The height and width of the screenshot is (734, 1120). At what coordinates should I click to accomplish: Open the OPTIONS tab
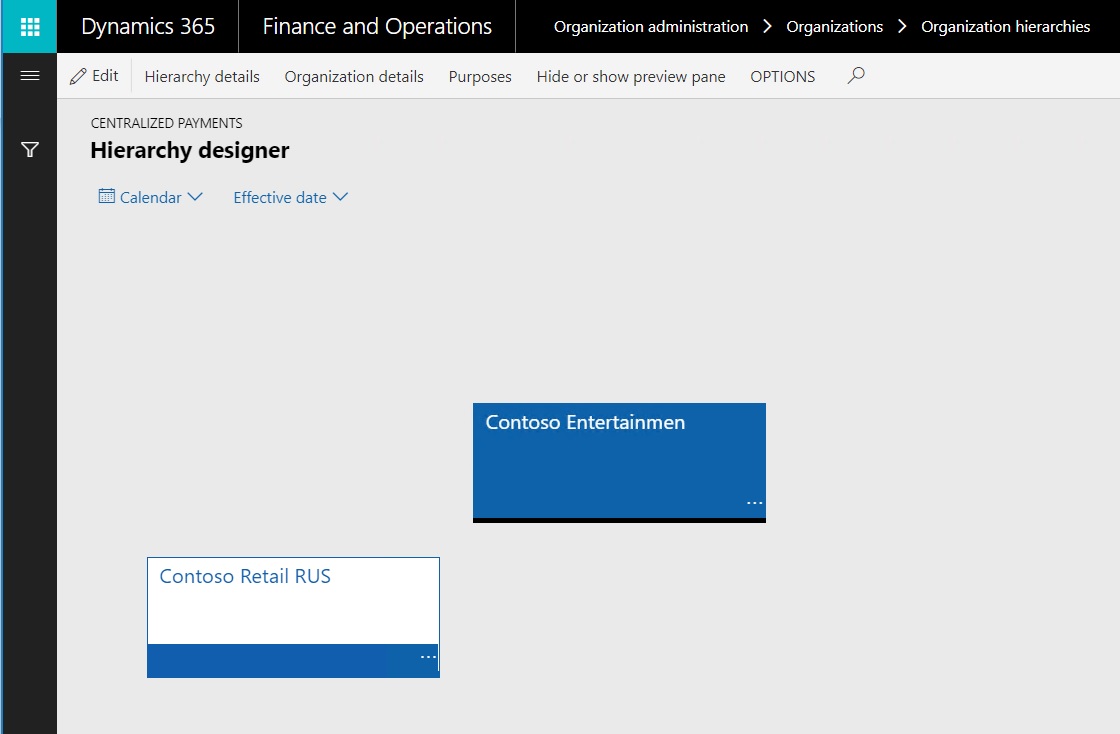[x=782, y=76]
